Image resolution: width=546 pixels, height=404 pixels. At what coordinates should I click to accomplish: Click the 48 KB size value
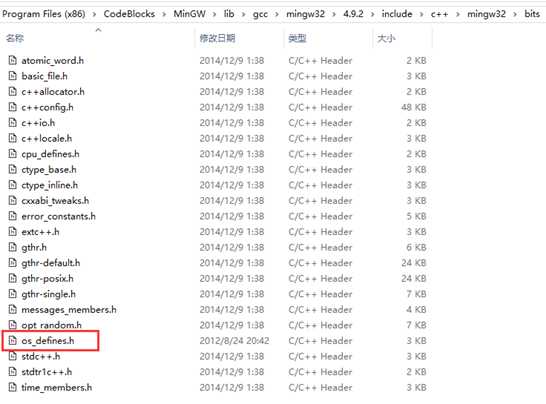414,107
